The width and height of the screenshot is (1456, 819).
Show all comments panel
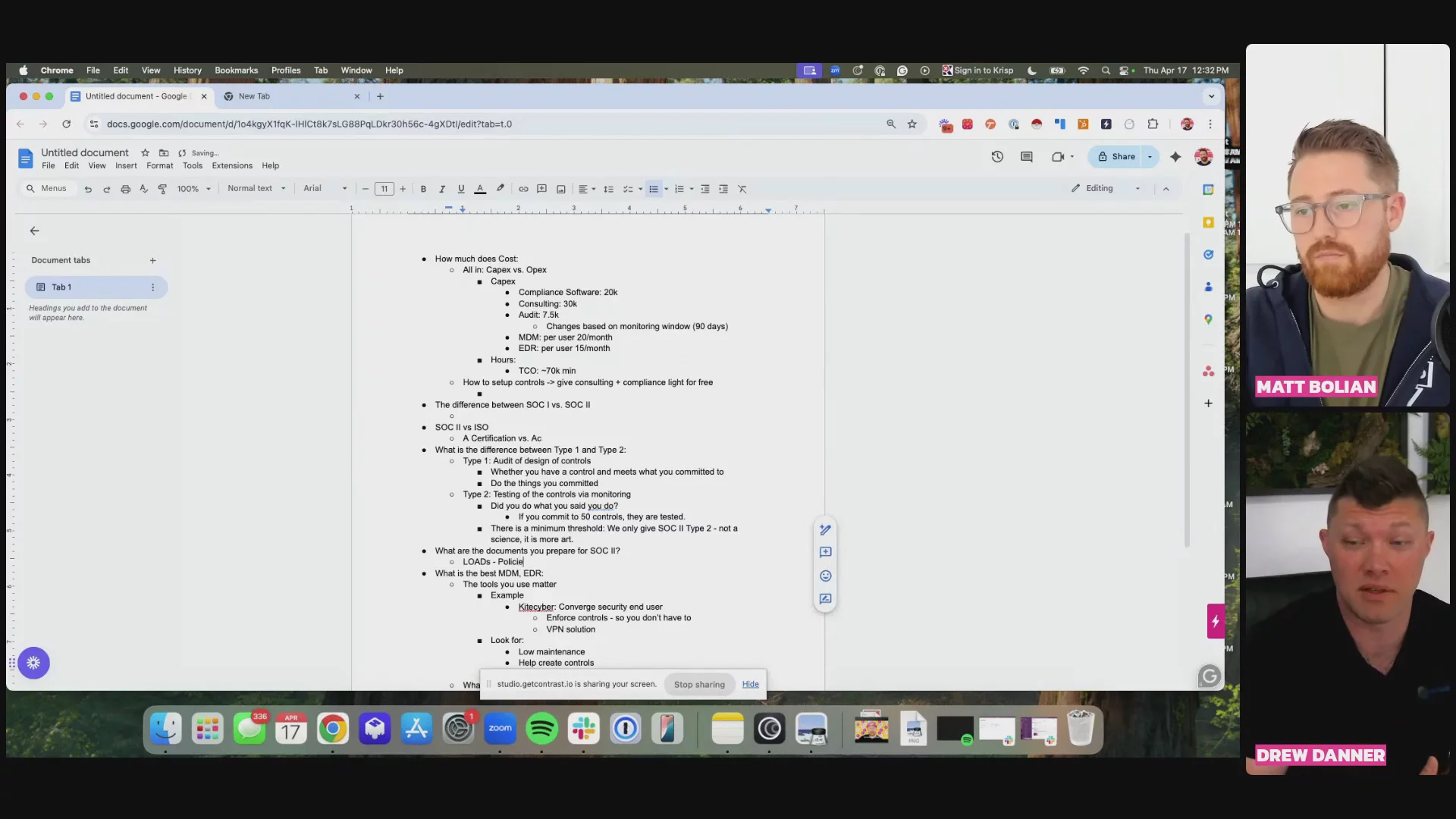1027,157
